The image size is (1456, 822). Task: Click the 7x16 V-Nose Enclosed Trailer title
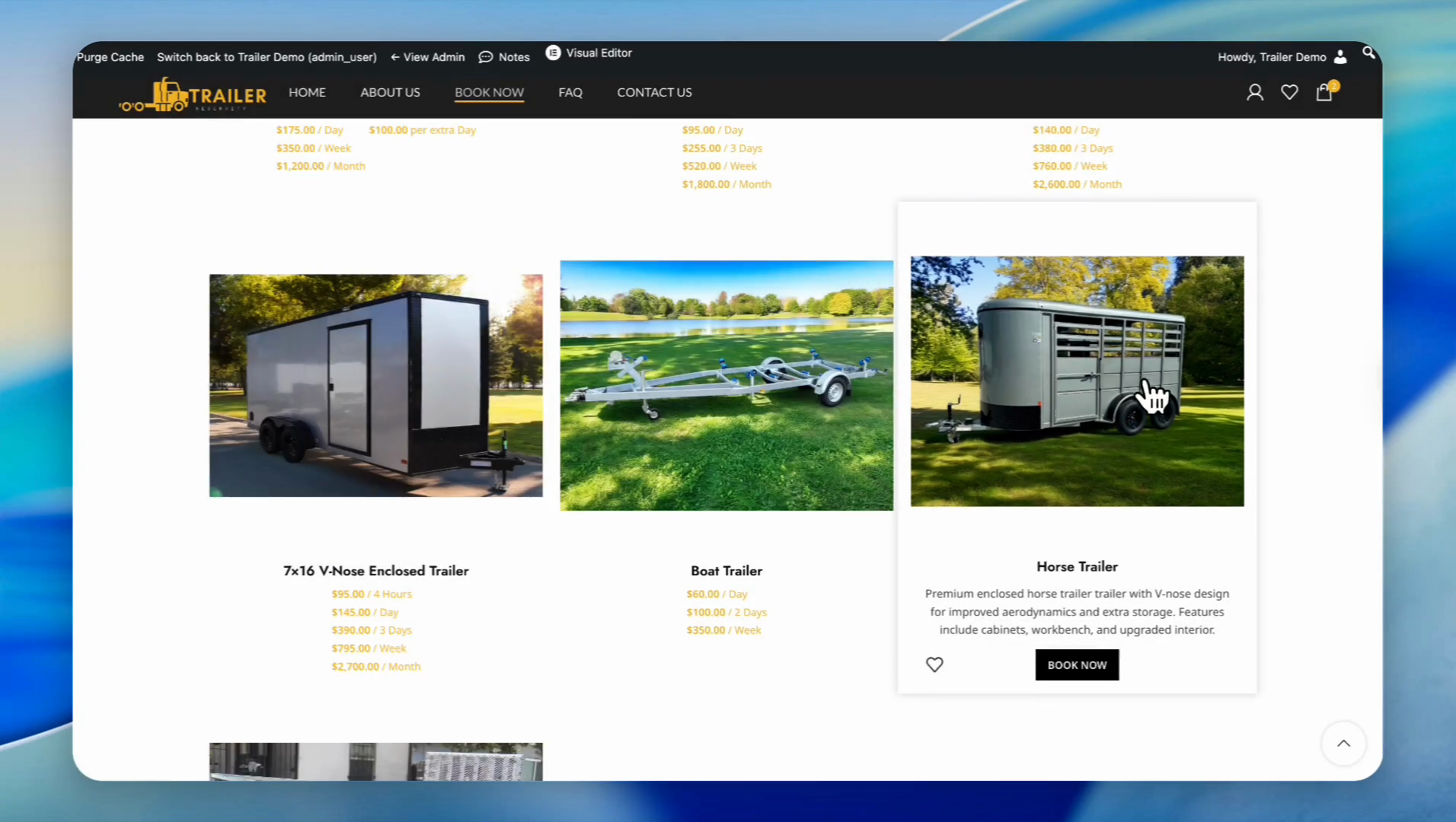pyautogui.click(x=375, y=571)
